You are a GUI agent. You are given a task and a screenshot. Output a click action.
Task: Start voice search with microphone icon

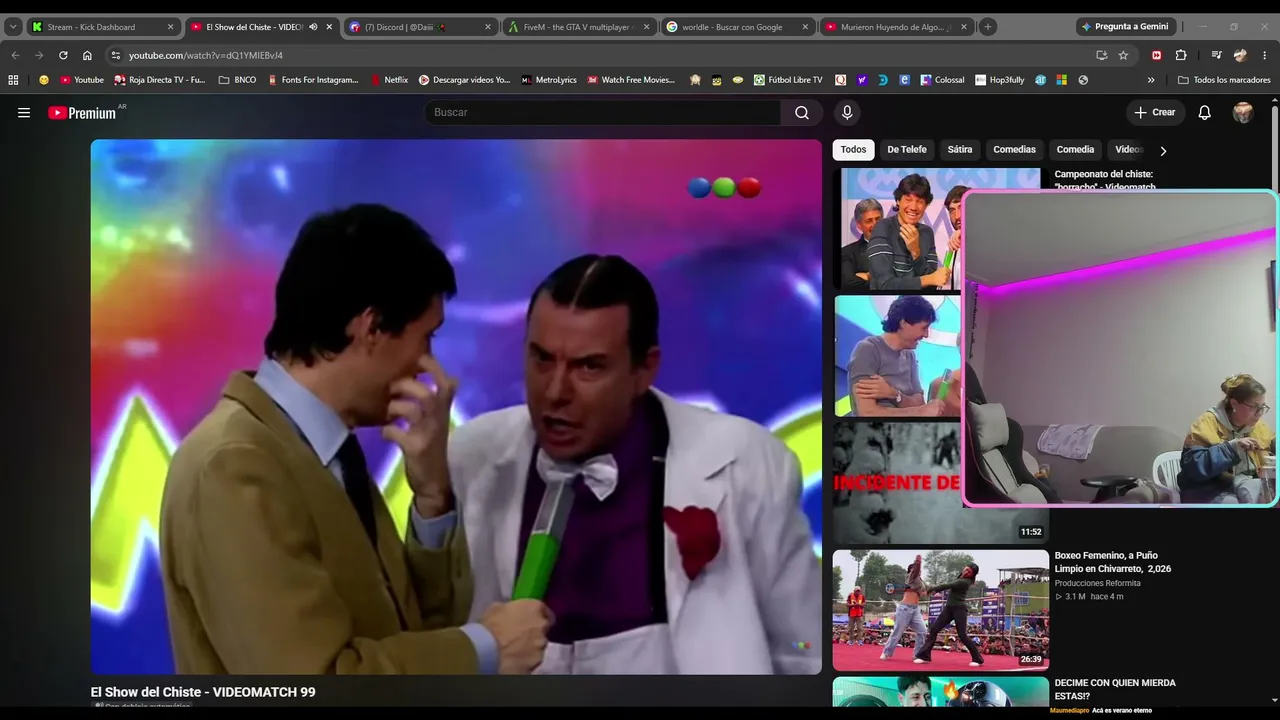point(847,113)
